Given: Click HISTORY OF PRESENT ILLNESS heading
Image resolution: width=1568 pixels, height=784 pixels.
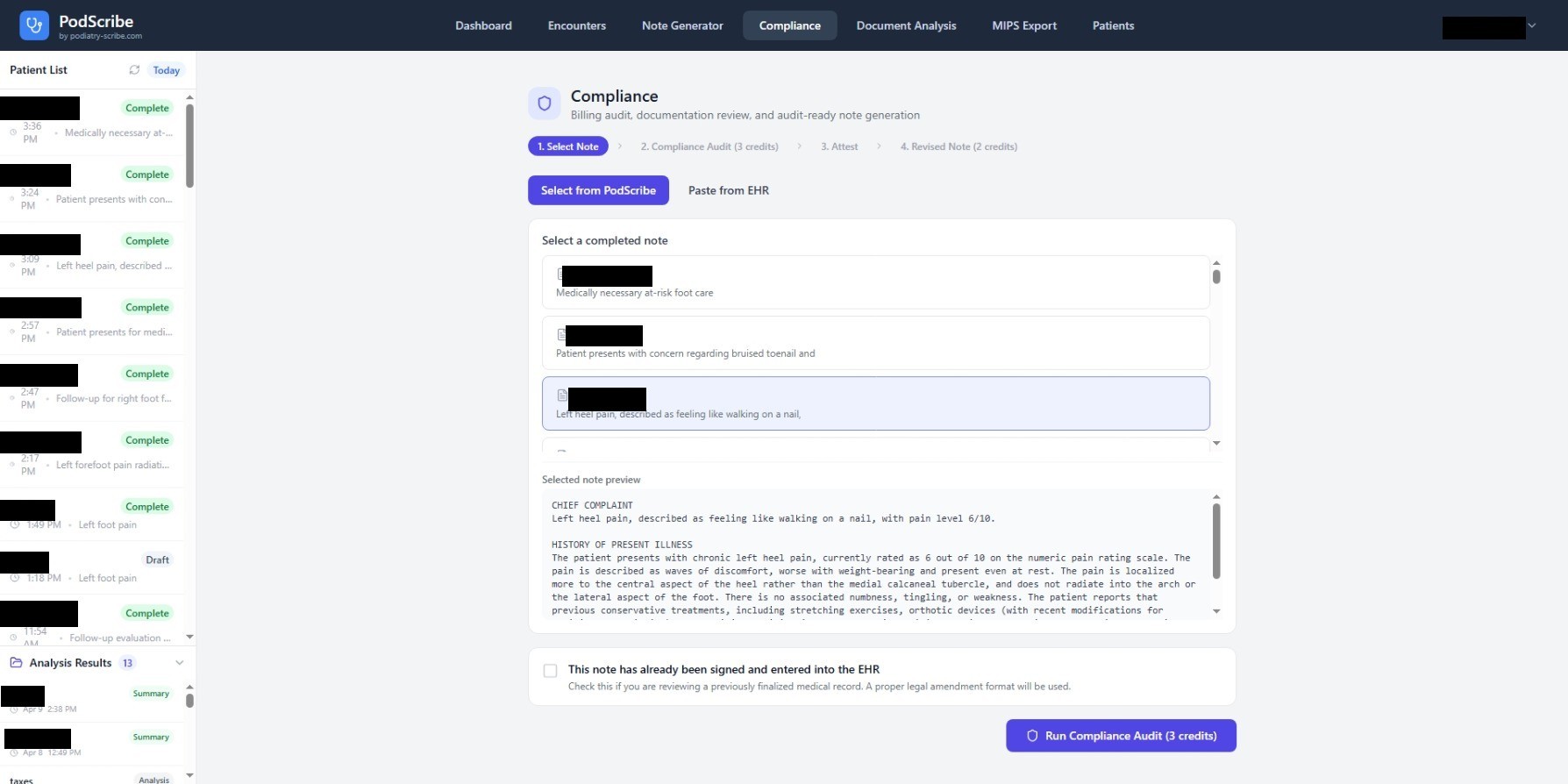Looking at the screenshot, I should pyautogui.click(x=622, y=545).
